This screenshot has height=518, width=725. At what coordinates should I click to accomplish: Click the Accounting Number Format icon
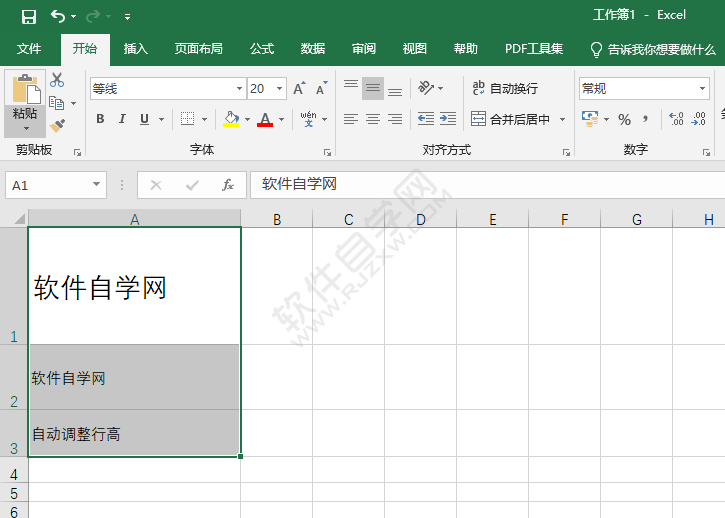tap(590, 119)
